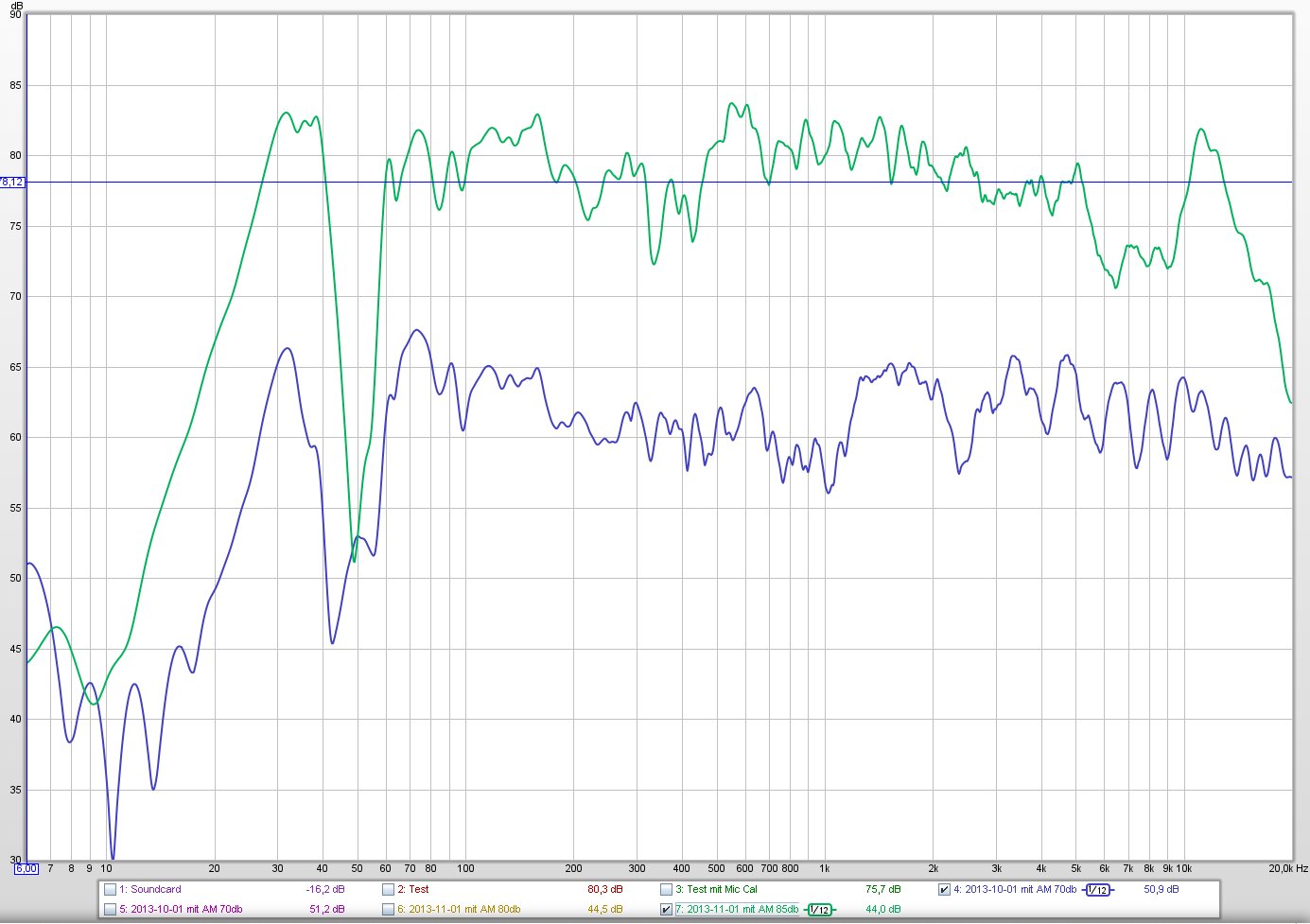Viewport: 1310px width, 924px height.
Task: Click the '1: Soundcard' legend label text
Action: [x=155, y=890]
